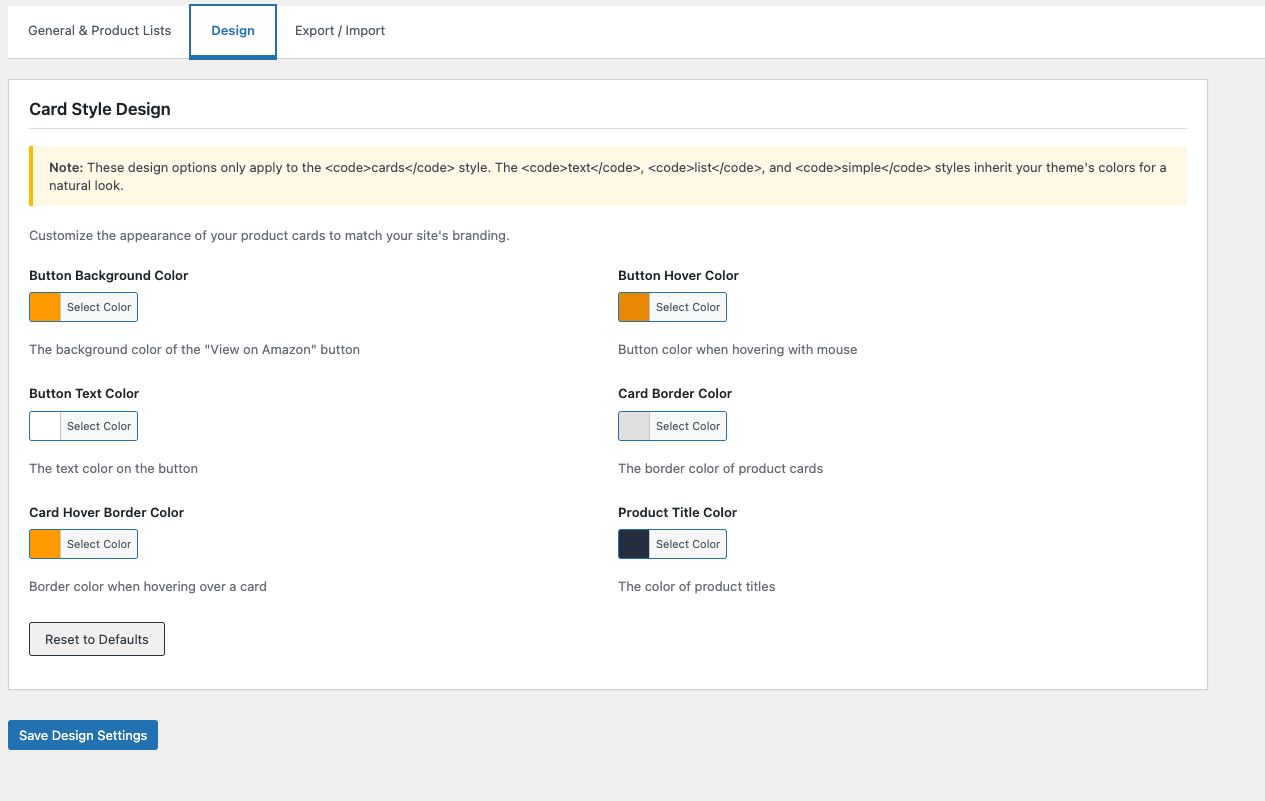Click the Card Hover Border Color swatch
Screen dimensions: 1265x801
point(44,543)
